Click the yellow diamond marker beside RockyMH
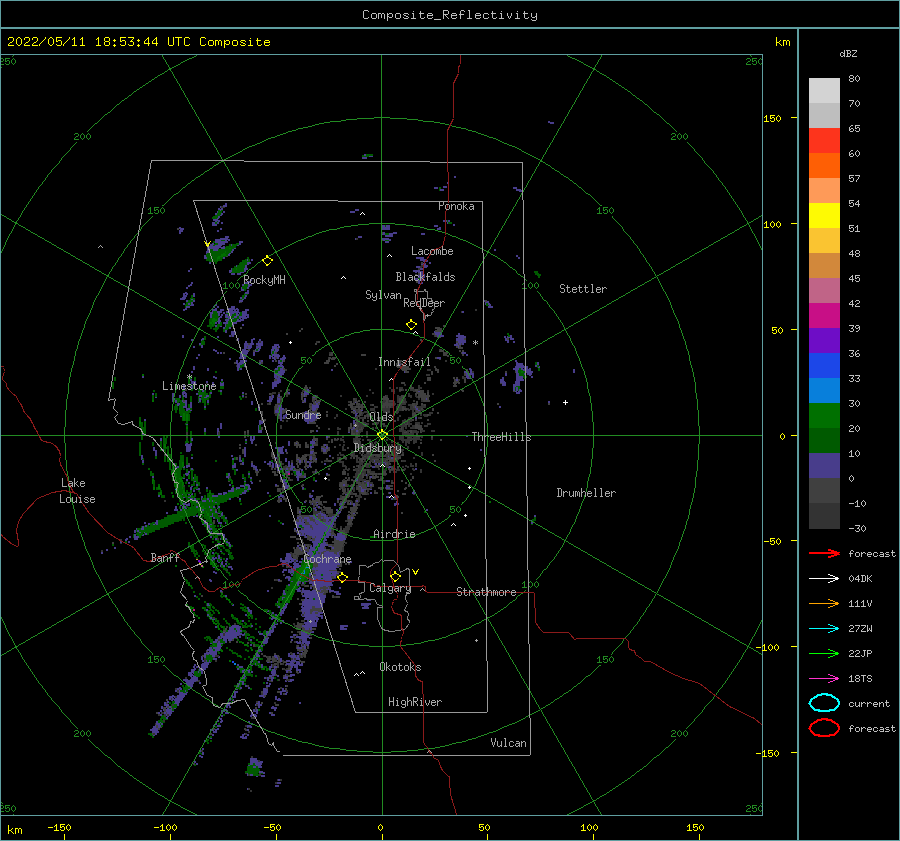The width and height of the screenshot is (900, 841). [x=267, y=261]
